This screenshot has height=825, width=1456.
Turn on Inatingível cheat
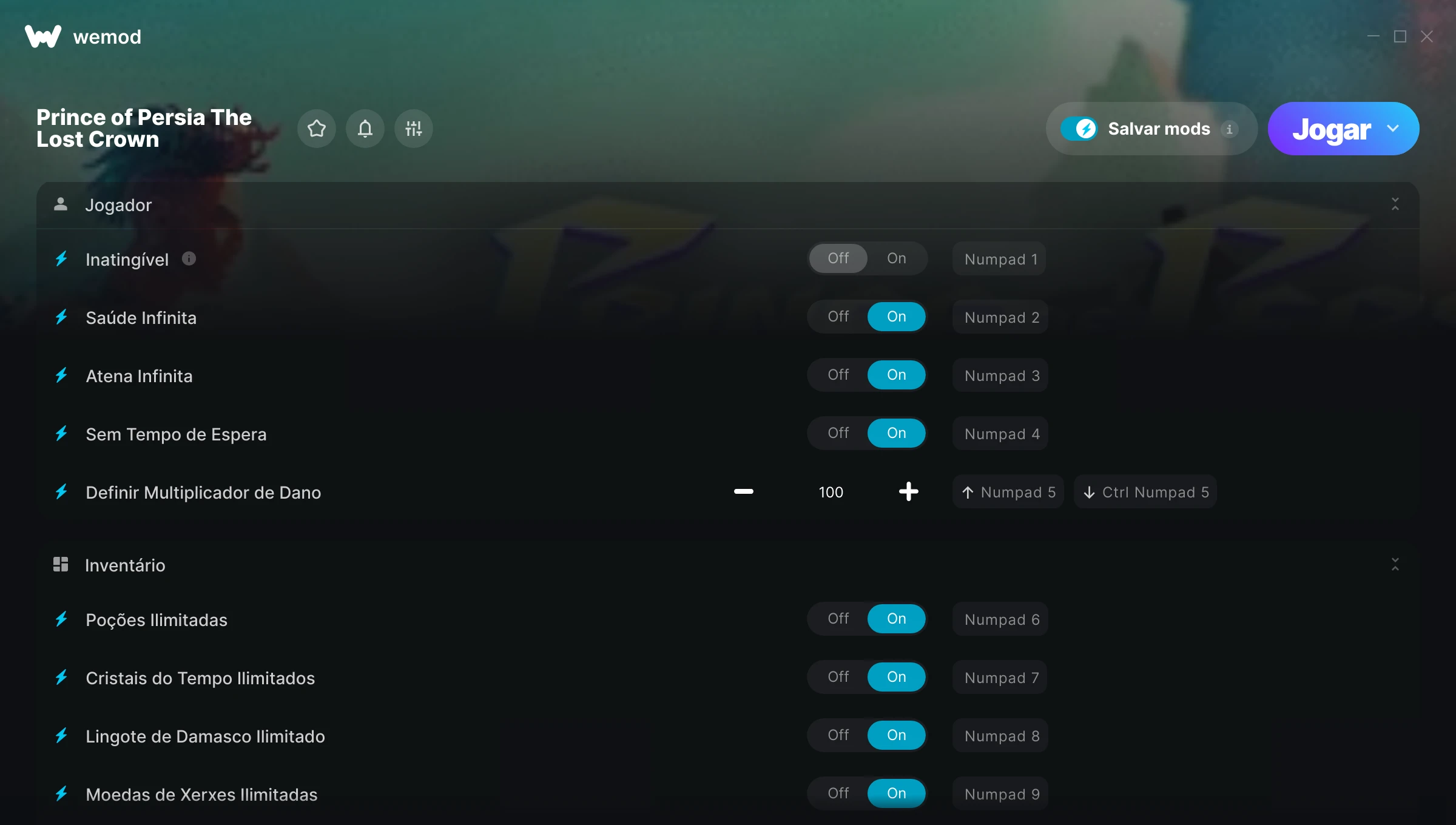click(896, 258)
